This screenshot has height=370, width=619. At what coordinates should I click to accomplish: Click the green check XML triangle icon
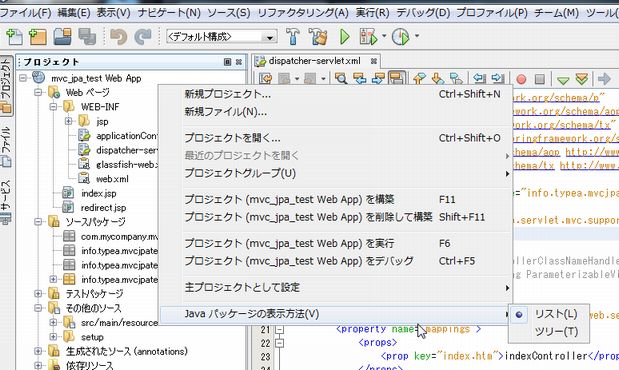coord(563,80)
